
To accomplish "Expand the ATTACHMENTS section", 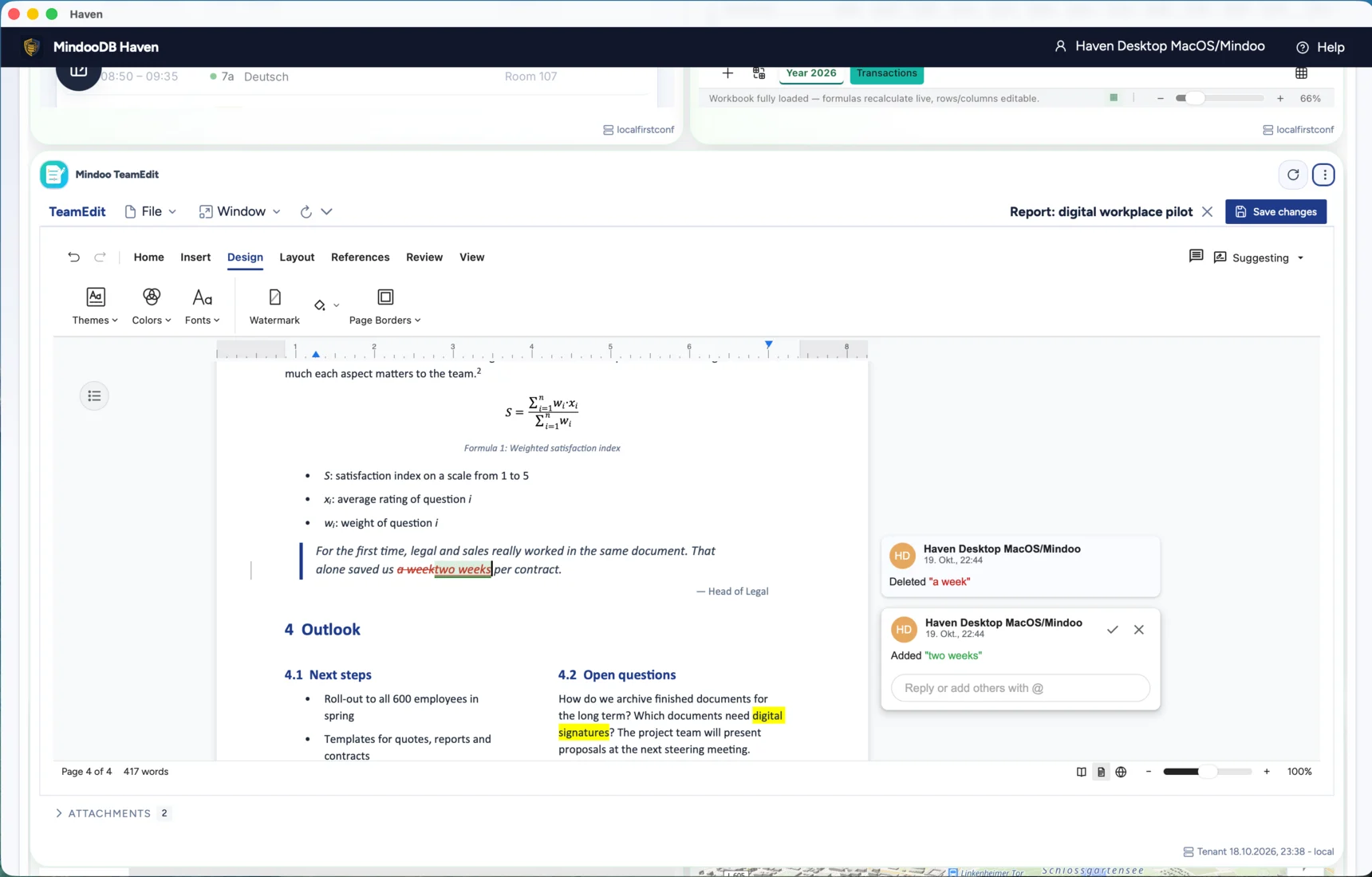I will [111, 813].
